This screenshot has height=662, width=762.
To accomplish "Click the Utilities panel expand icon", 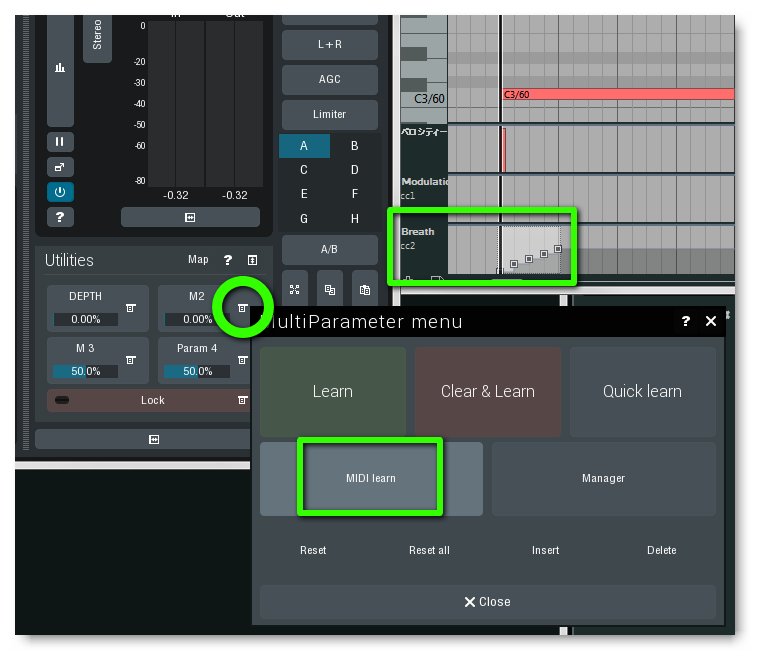I will tap(252, 260).
